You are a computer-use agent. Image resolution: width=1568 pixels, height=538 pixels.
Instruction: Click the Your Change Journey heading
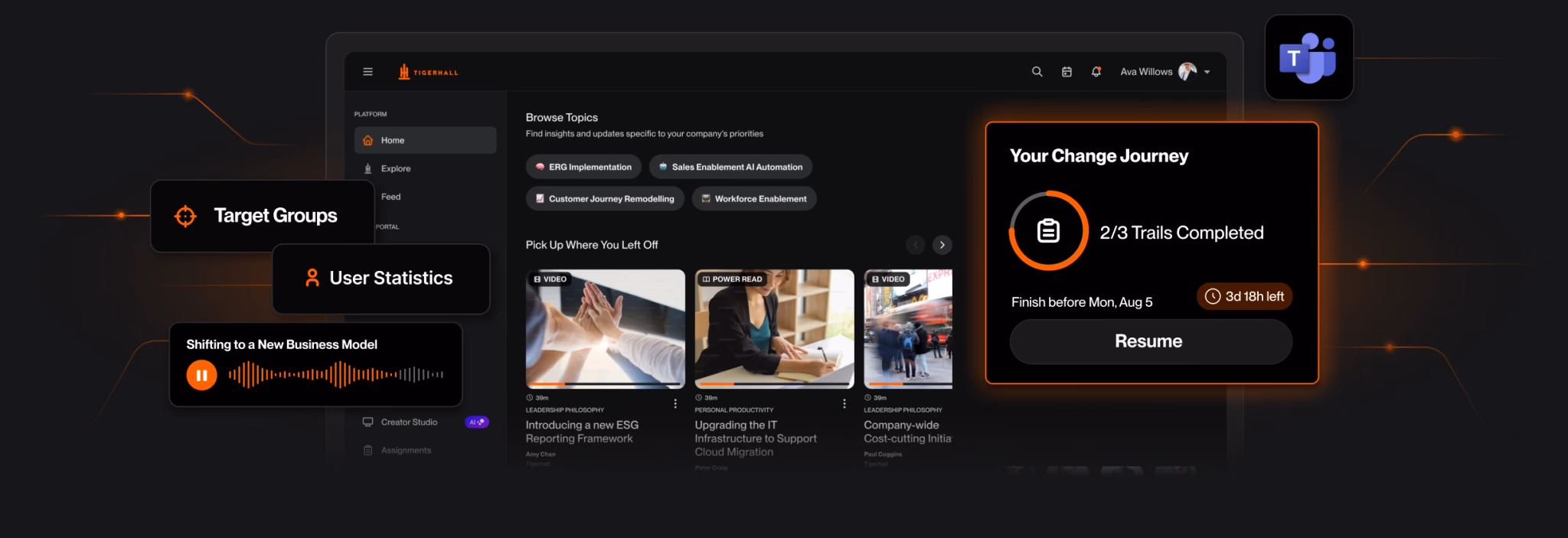1099,156
